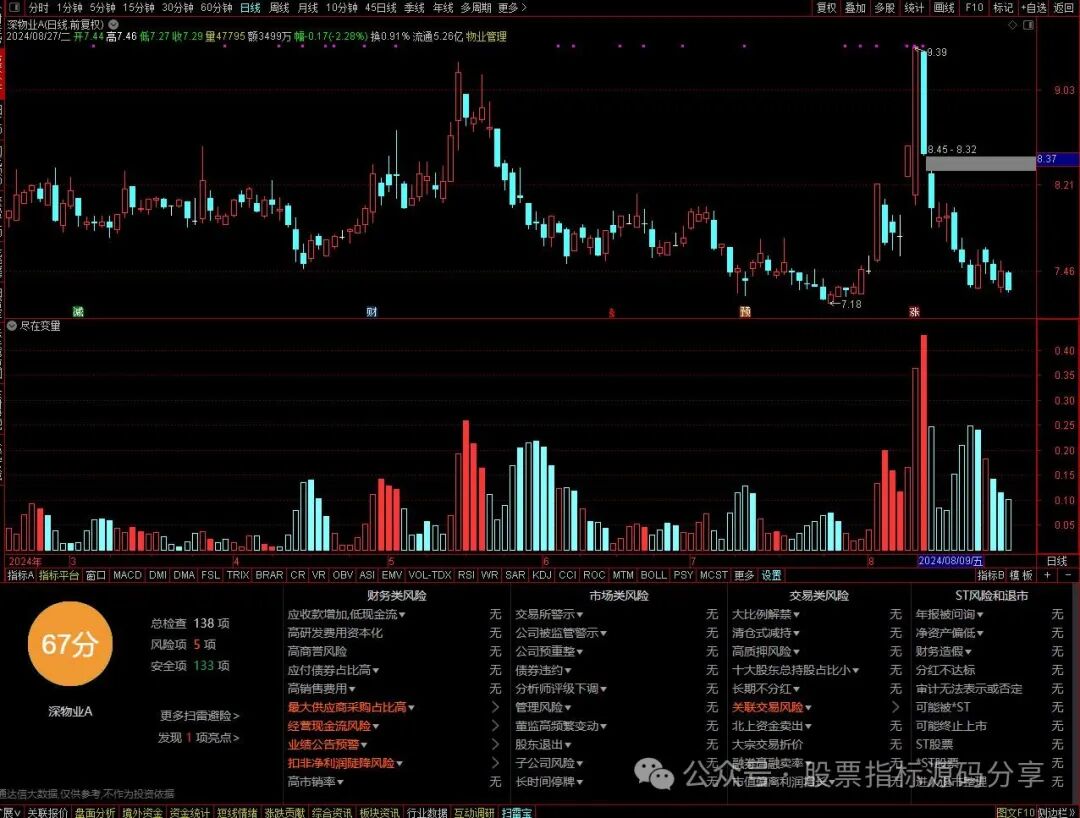The height and width of the screenshot is (818, 1080).
Task: Click the 财 event marker on chart
Action: tap(372, 312)
